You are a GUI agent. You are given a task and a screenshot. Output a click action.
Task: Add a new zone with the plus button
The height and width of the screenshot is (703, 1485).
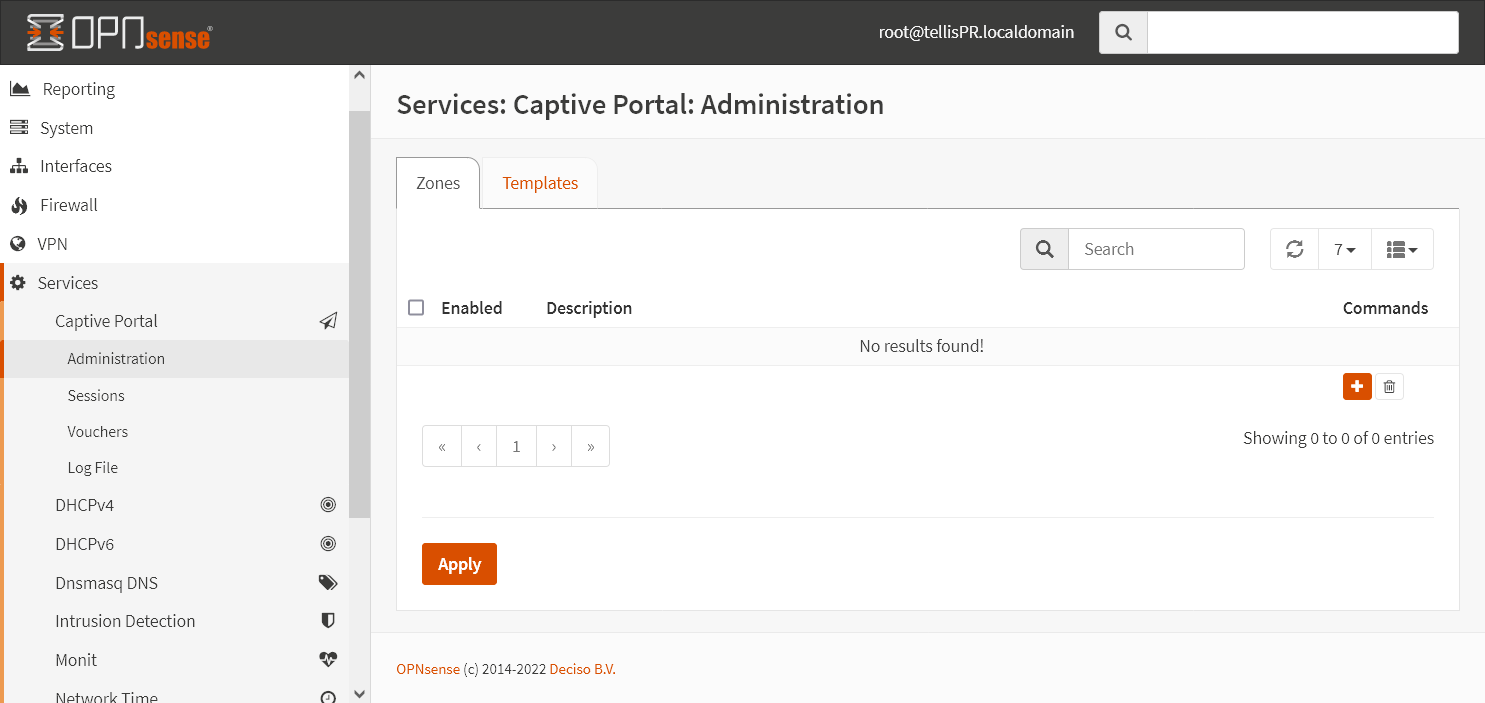point(1357,386)
